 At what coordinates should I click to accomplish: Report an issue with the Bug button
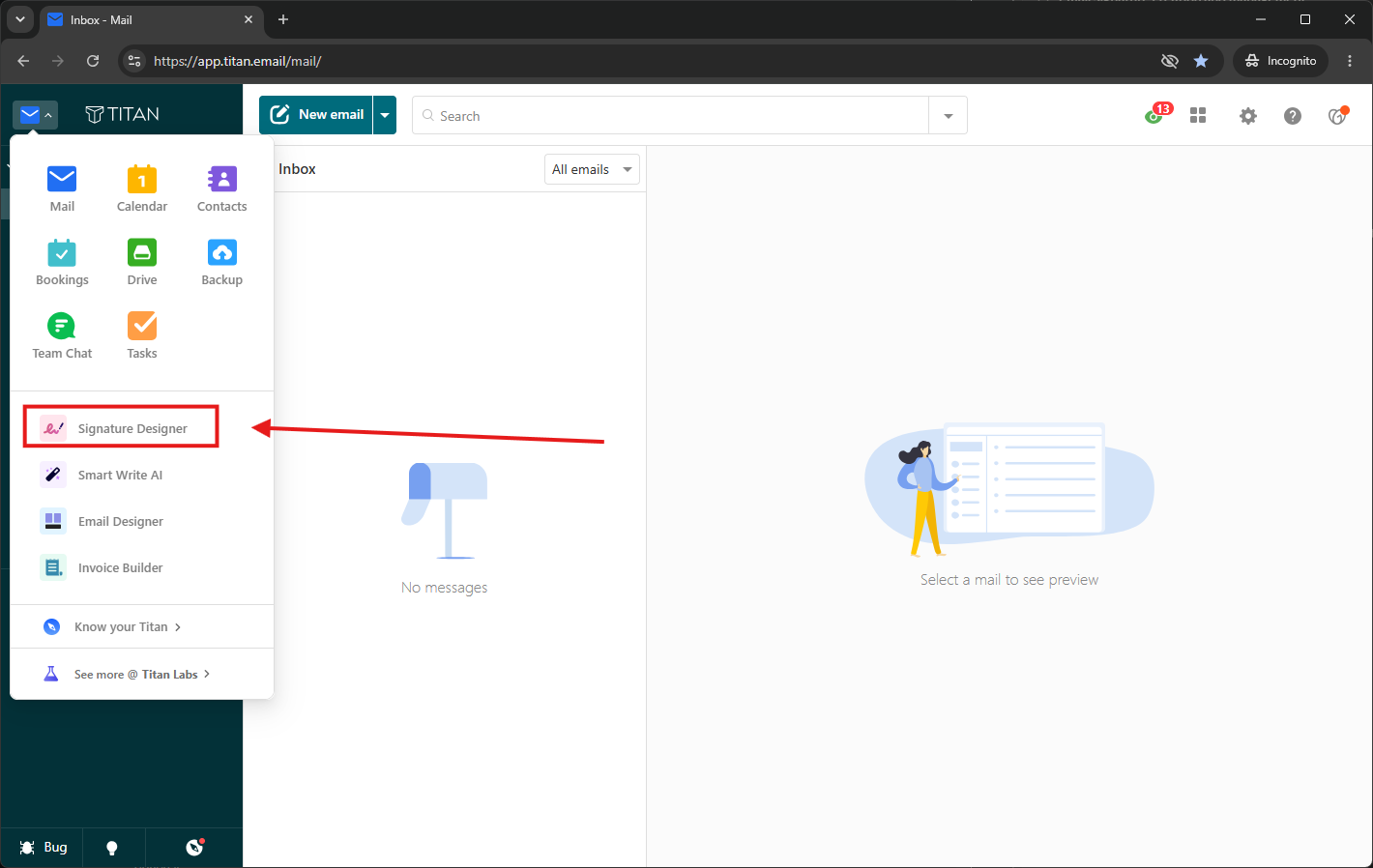44,848
